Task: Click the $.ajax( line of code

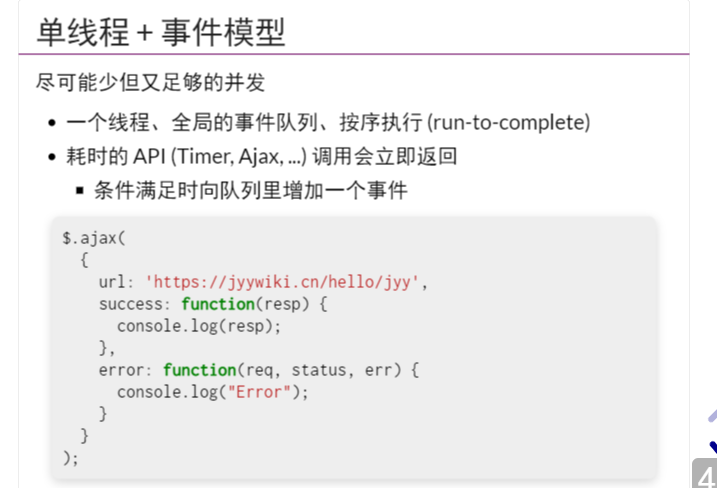Action: [94, 238]
